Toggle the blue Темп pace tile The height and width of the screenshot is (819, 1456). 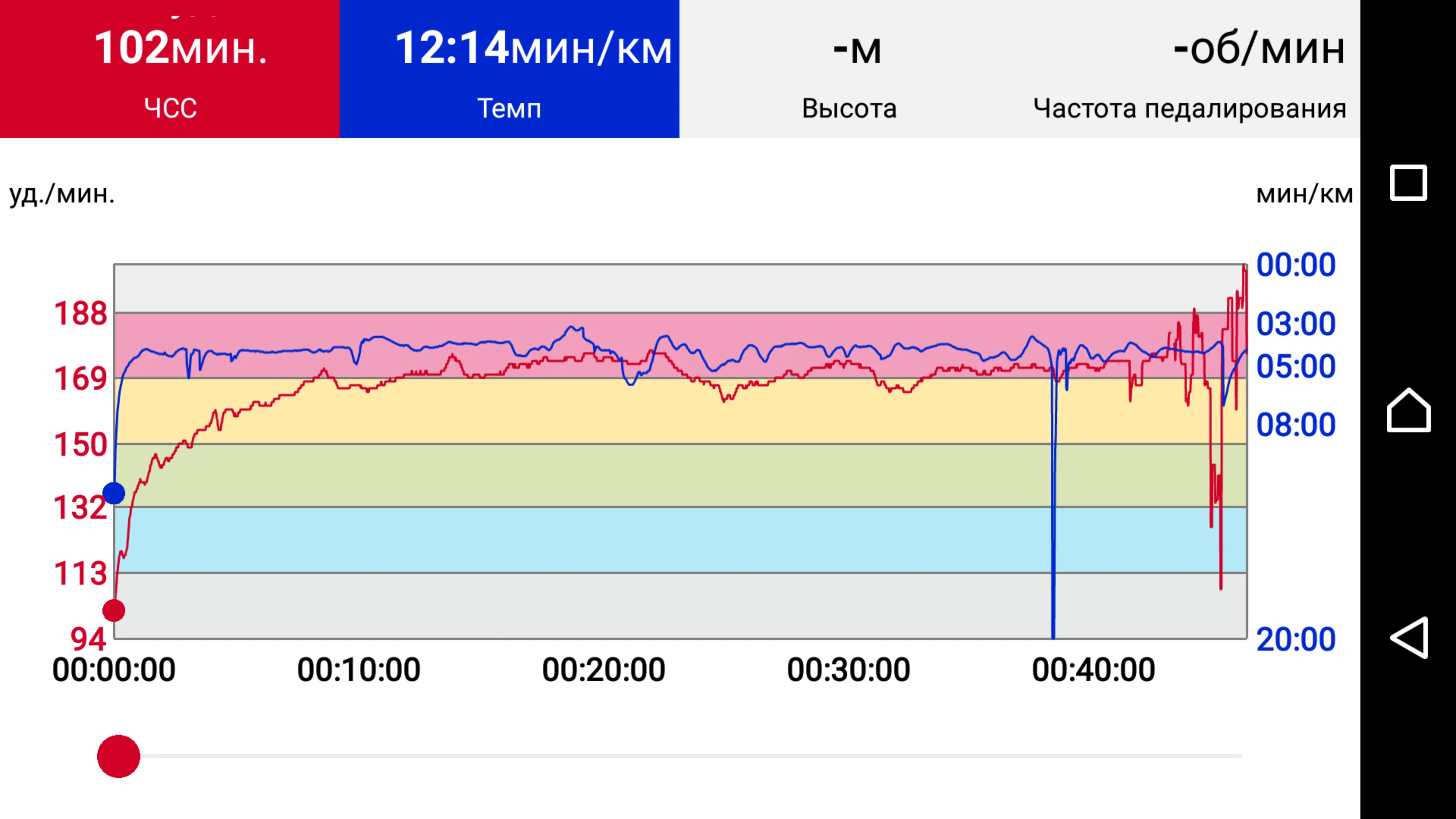[x=509, y=69]
